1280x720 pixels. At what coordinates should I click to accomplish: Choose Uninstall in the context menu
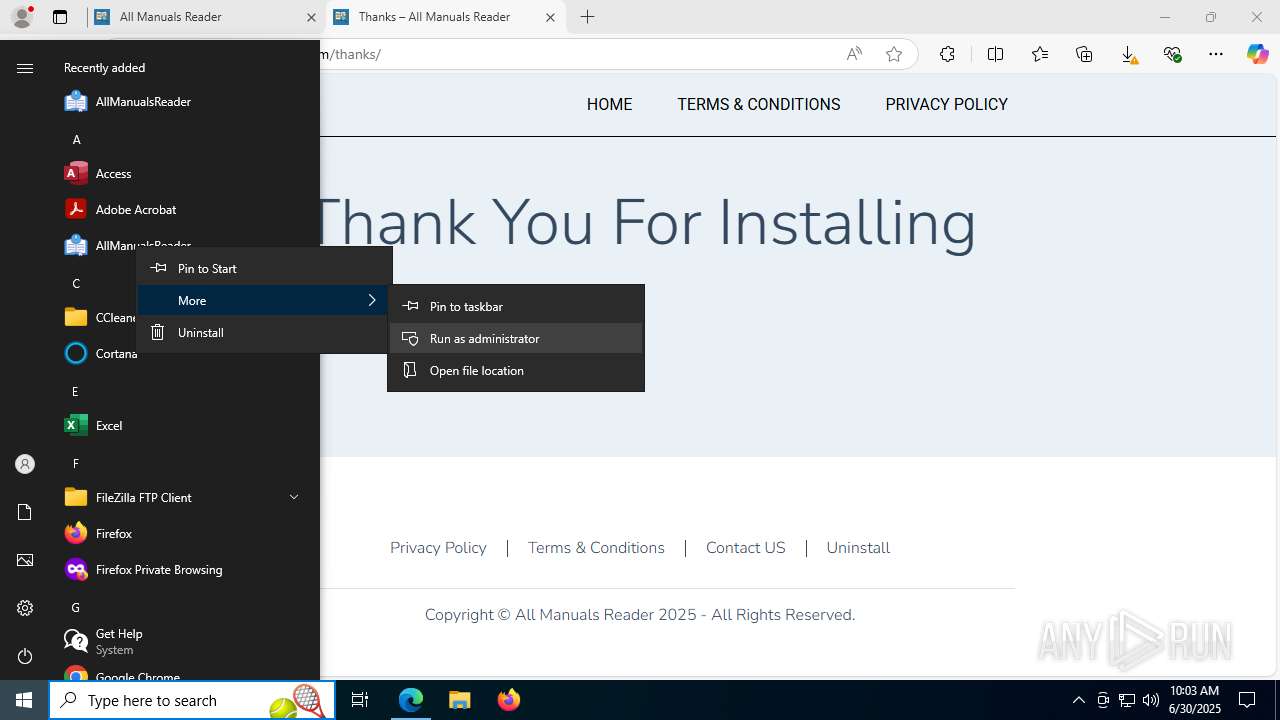pyautogui.click(x=264, y=332)
